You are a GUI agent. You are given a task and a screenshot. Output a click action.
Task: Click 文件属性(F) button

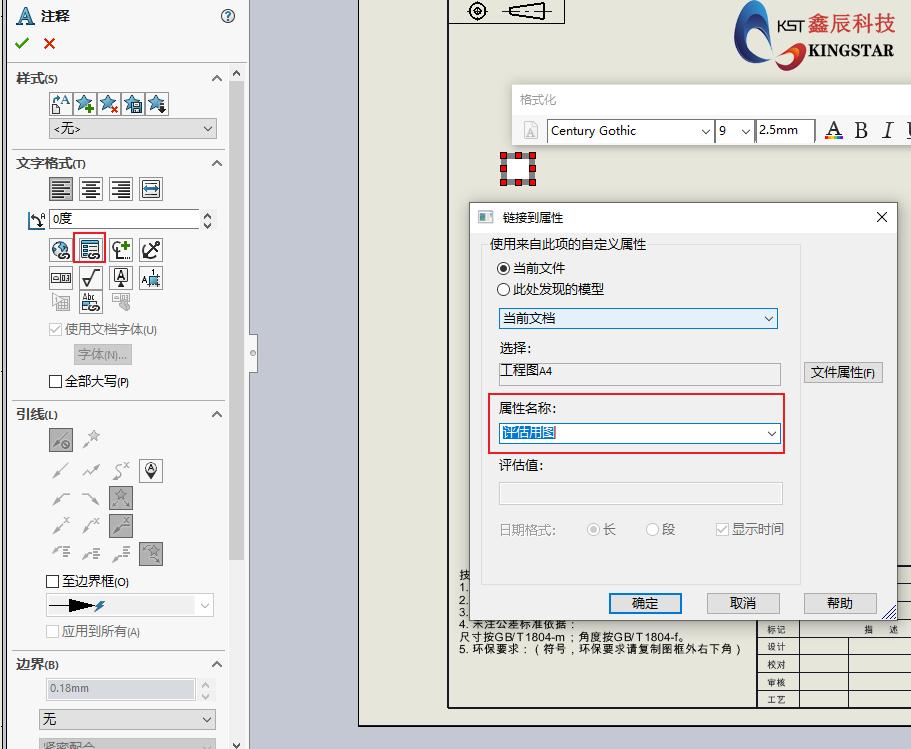[843, 372]
